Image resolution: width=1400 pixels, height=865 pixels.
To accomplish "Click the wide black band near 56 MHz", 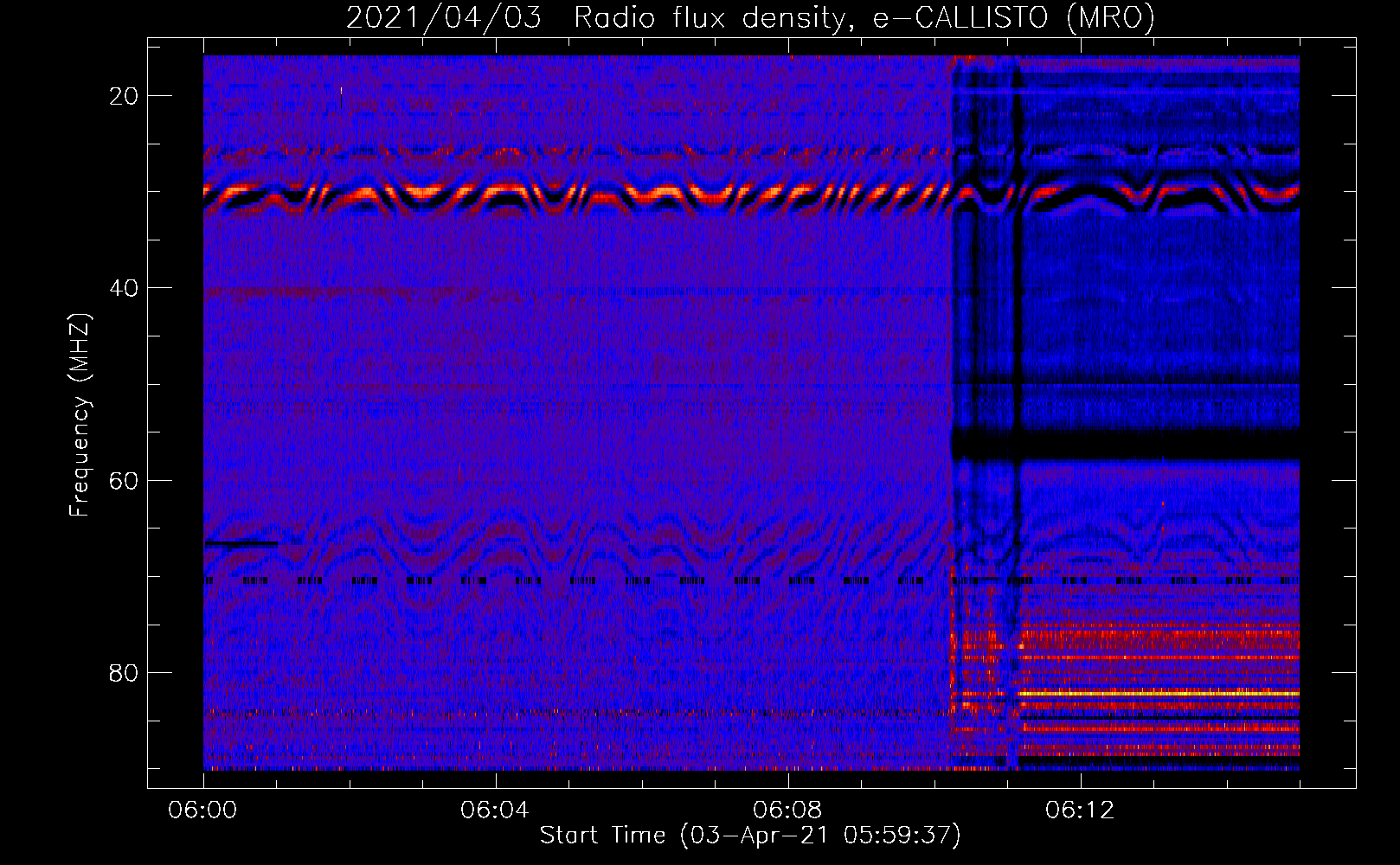I will point(1126,446).
